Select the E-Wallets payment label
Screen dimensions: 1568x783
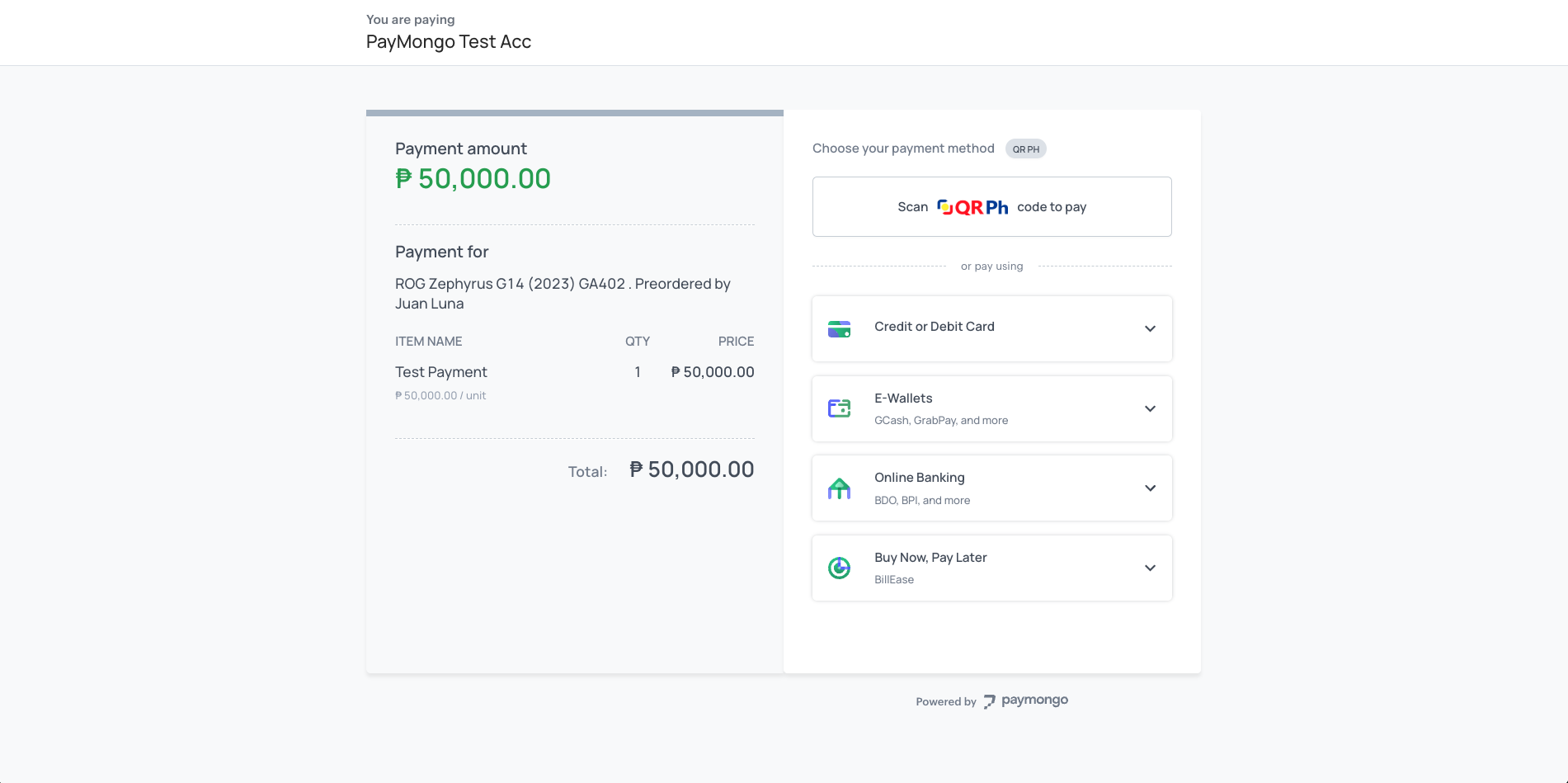tap(903, 399)
